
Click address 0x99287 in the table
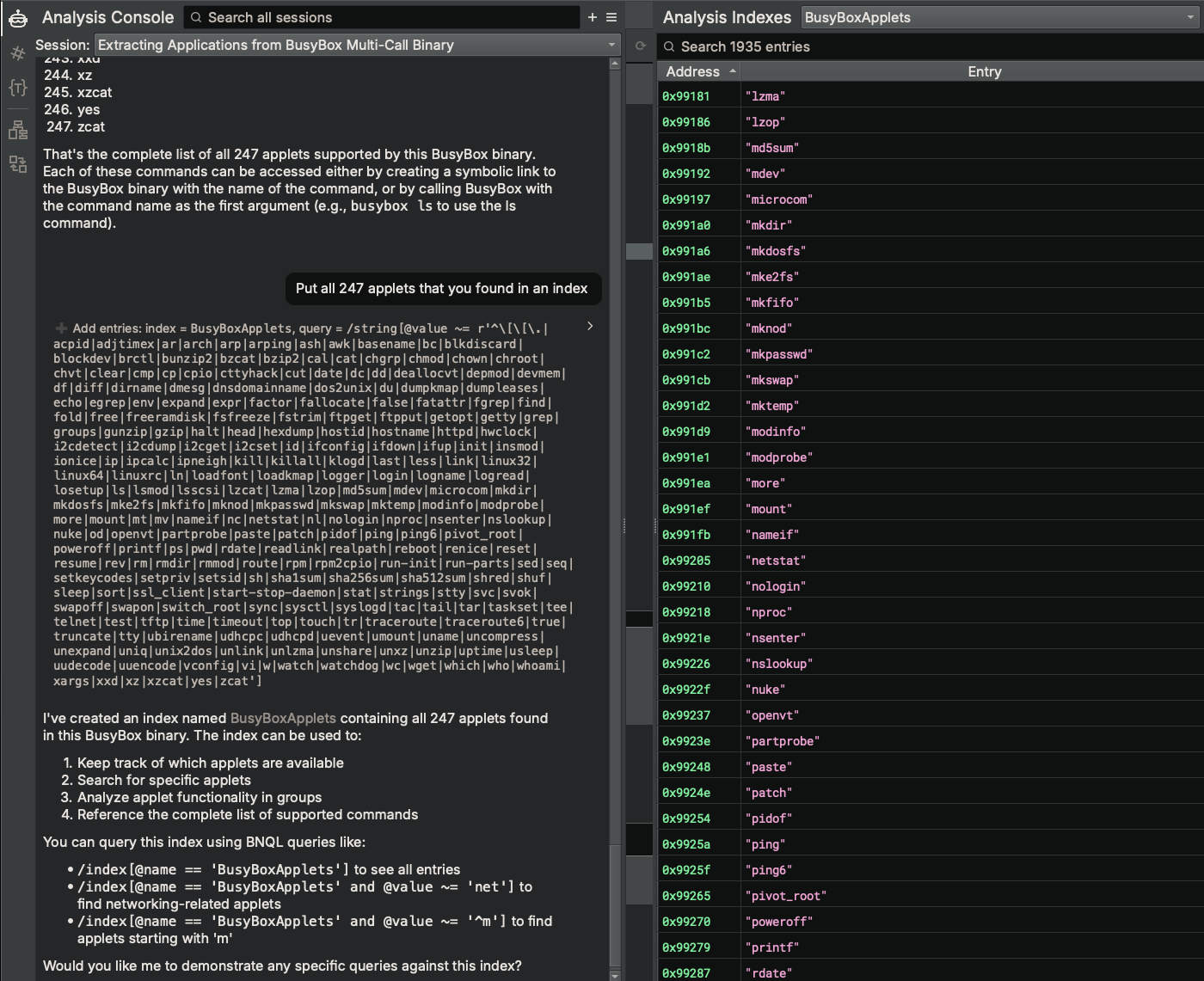[686, 973]
